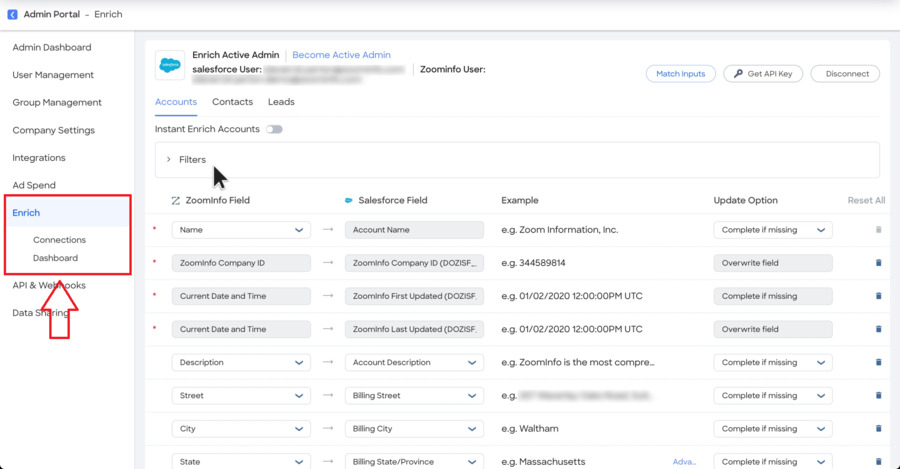Click the key icon in Get API Key
This screenshot has height=469, width=900.
[x=739, y=73]
